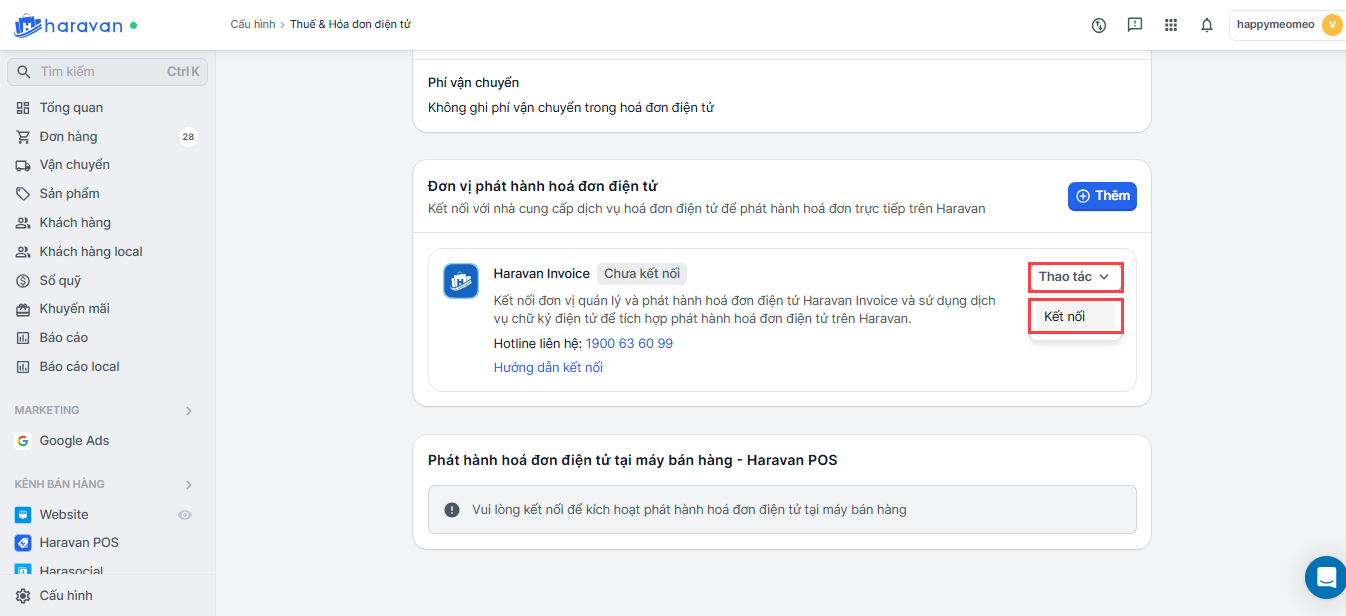Click the Website channel icon
The image size is (1346, 616).
[23, 515]
